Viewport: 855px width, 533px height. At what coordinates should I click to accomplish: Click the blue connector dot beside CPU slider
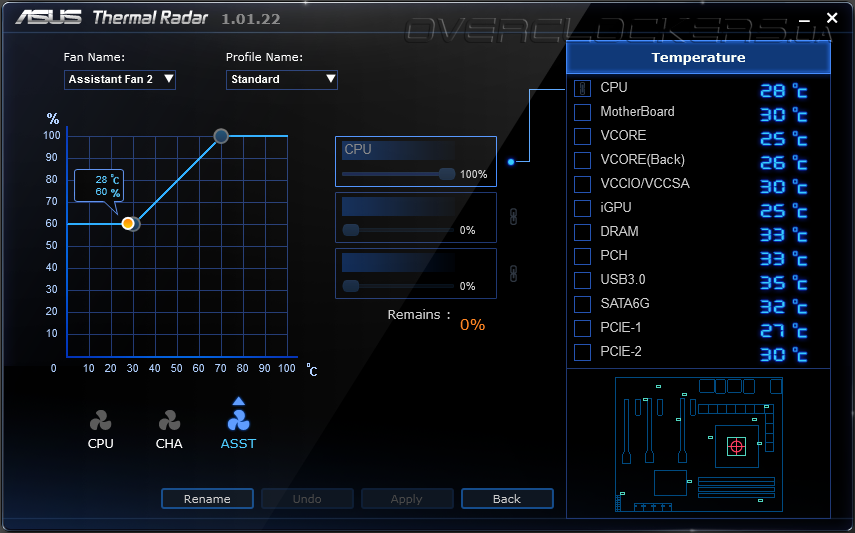tap(511, 161)
